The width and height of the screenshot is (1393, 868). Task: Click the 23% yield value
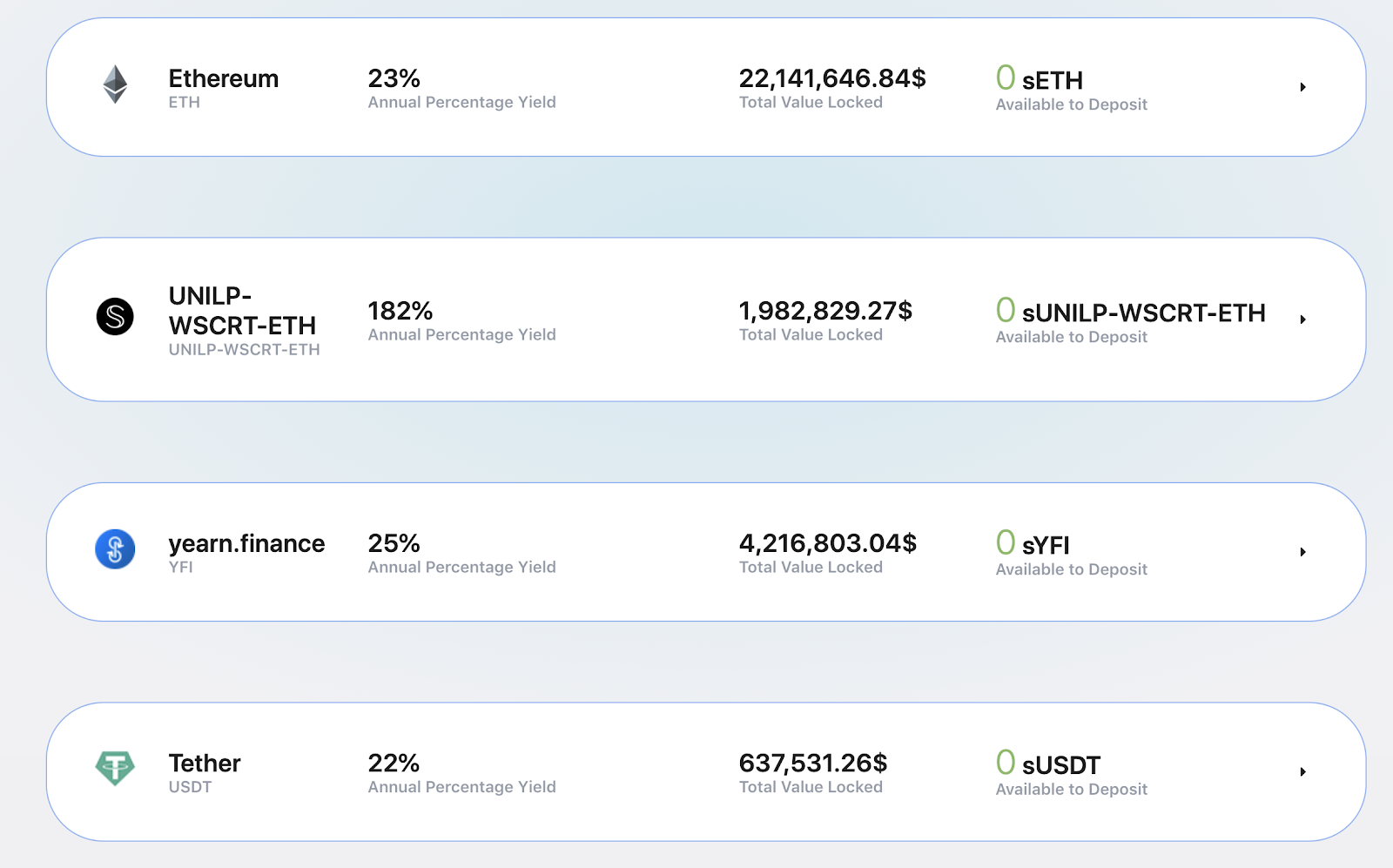(x=394, y=78)
